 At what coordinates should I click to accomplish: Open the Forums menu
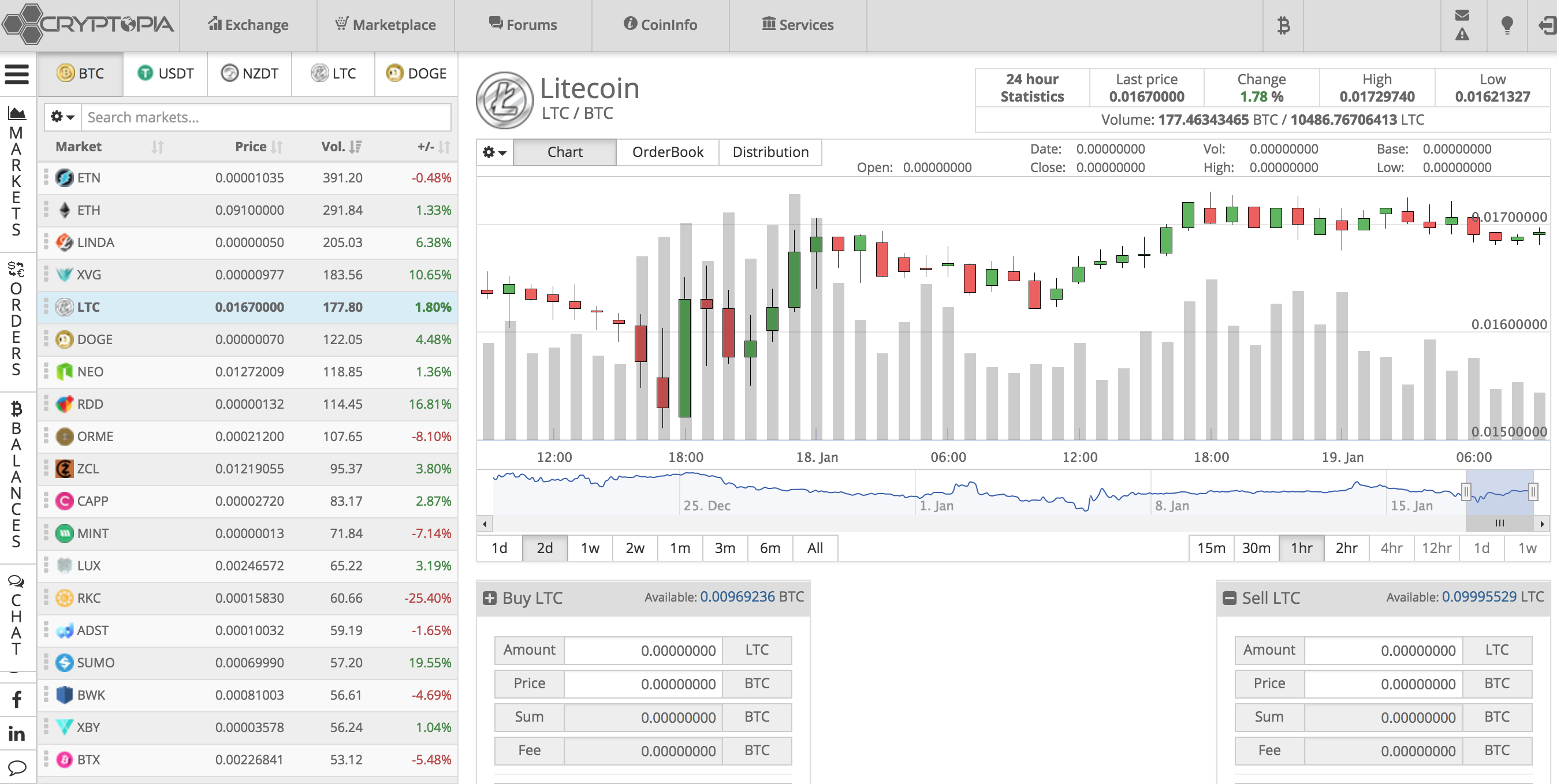click(x=523, y=25)
